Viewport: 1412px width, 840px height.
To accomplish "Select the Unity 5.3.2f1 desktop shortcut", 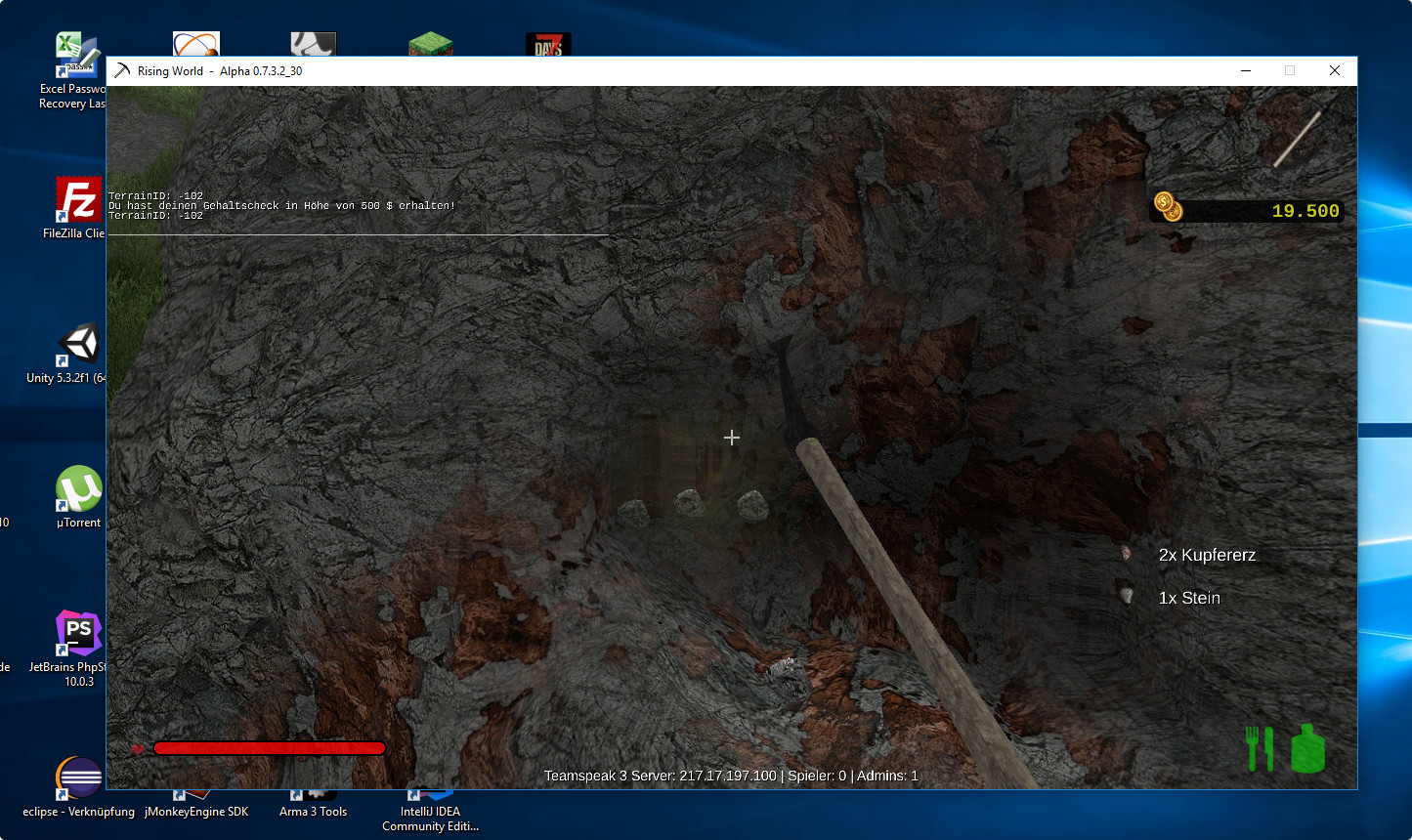I will pyautogui.click(x=78, y=347).
